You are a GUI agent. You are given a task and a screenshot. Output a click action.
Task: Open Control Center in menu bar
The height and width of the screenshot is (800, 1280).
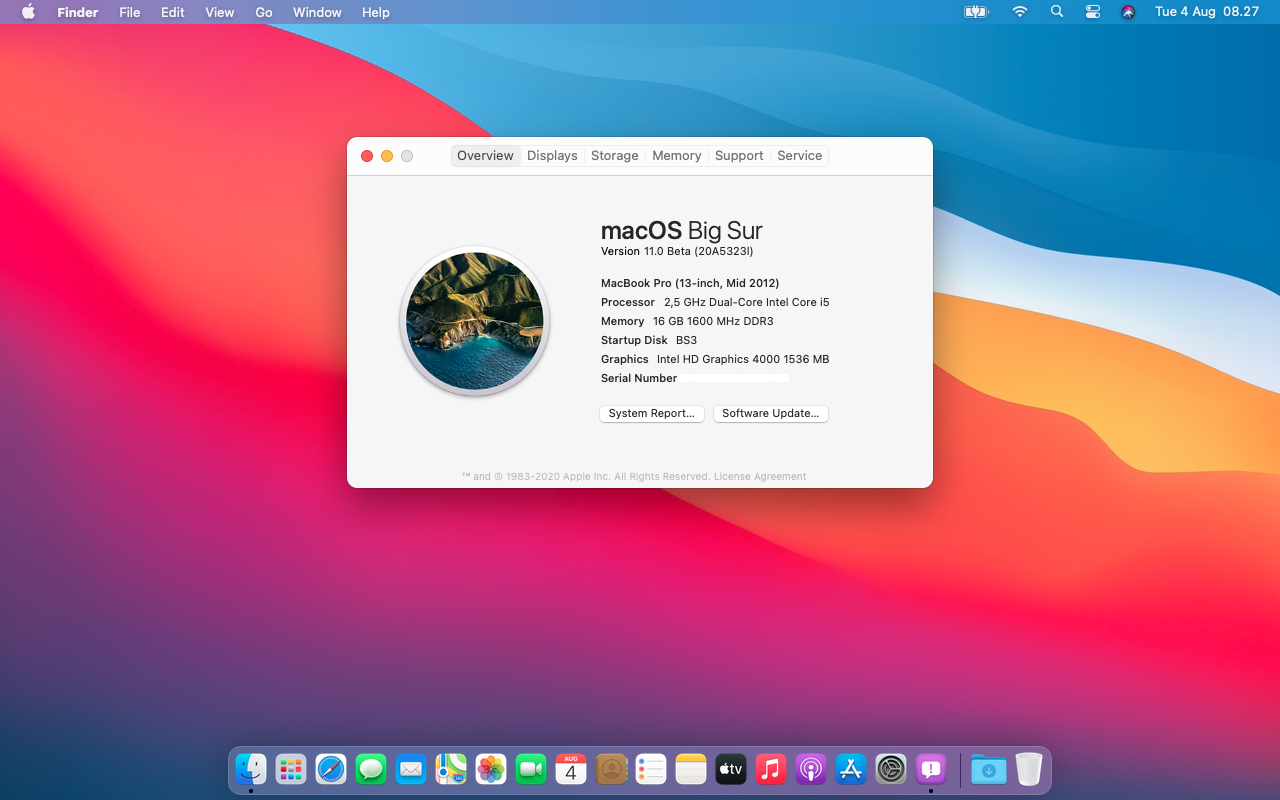[x=1093, y=12]
